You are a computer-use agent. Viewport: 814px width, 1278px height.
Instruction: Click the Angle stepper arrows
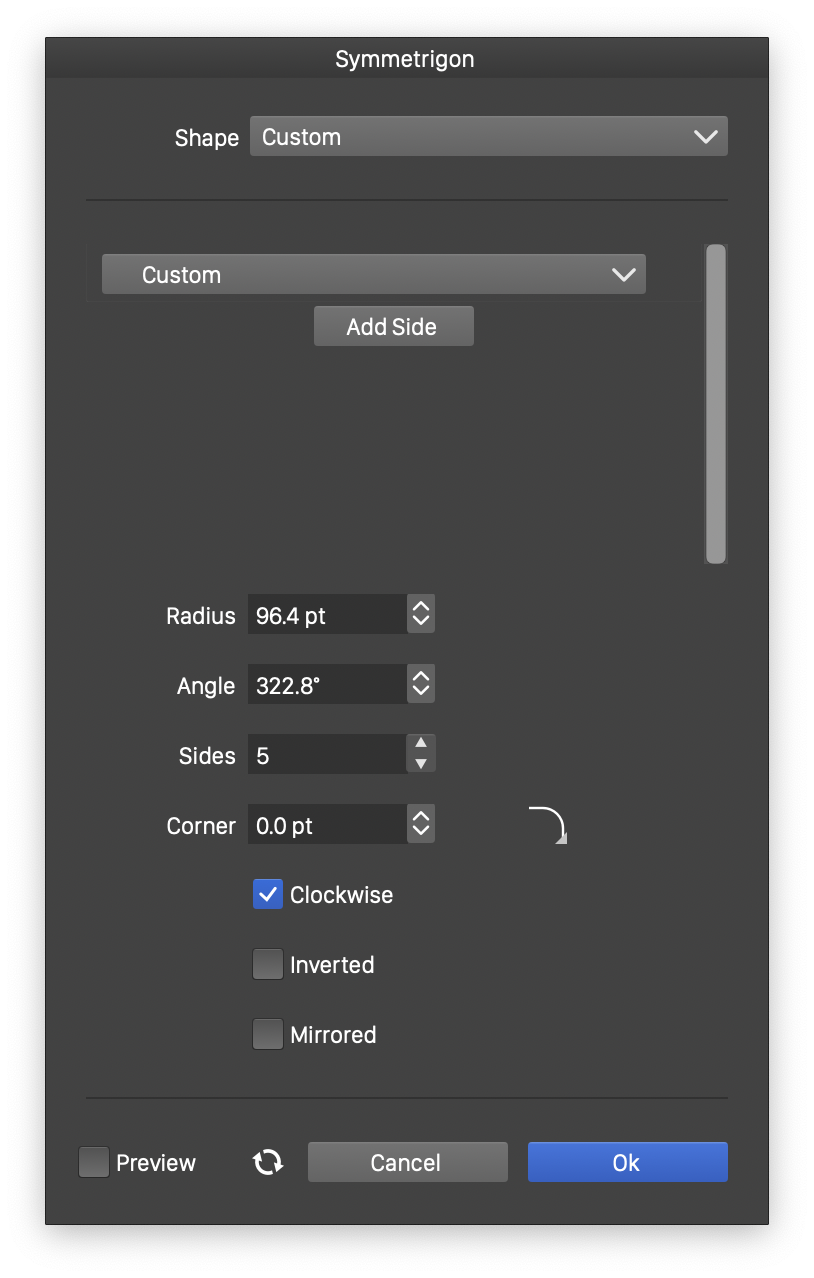421,684
